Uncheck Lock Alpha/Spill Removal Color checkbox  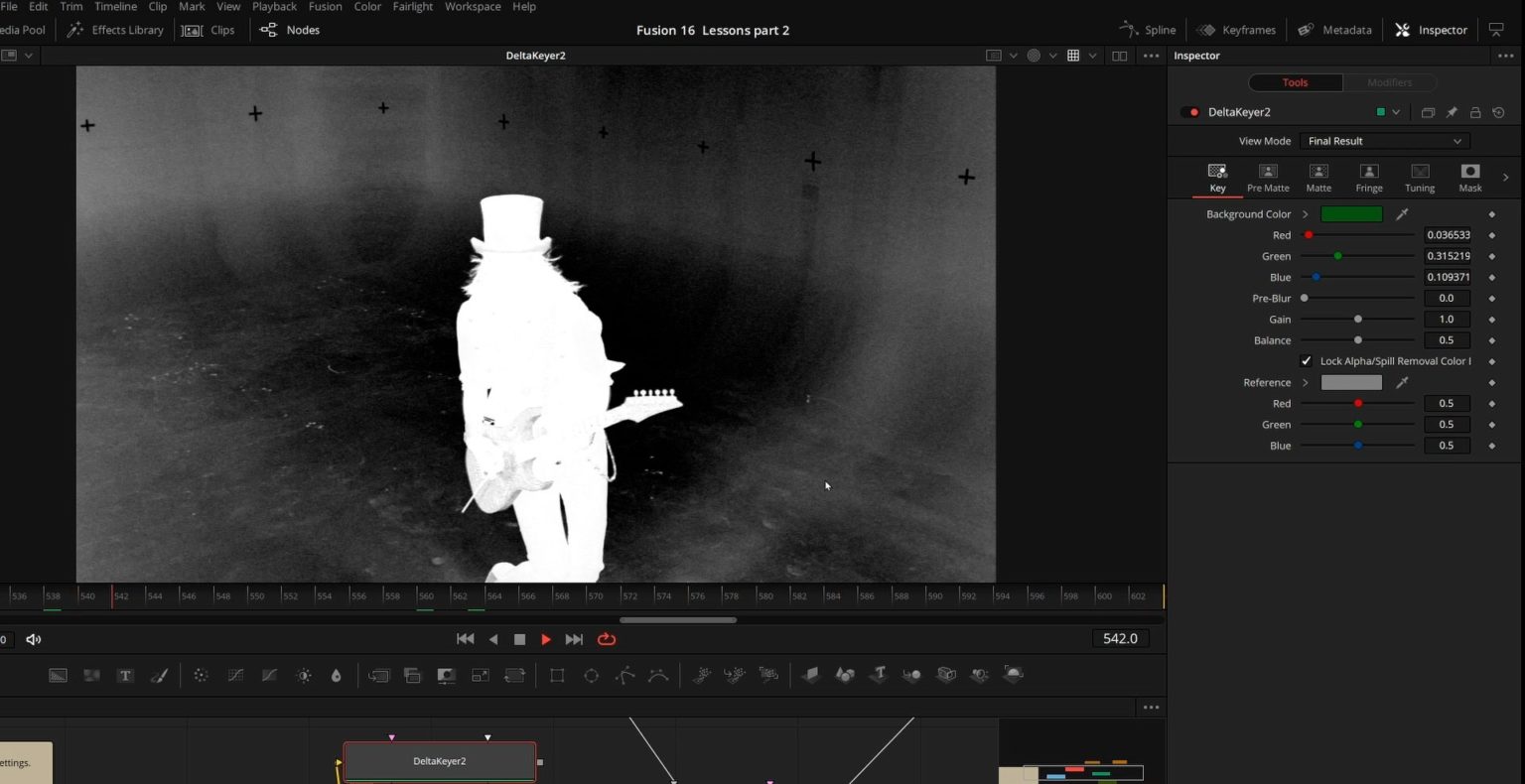(1306, 361)
